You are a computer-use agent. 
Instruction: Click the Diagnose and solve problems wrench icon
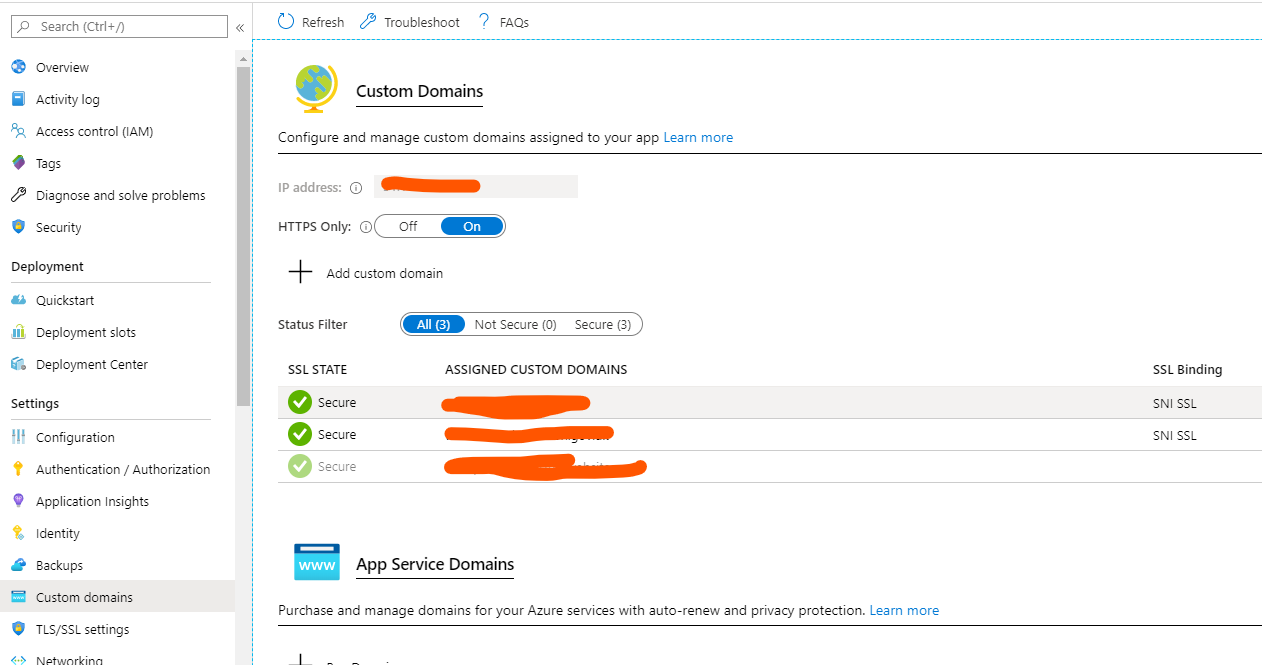tap(18, 195)
